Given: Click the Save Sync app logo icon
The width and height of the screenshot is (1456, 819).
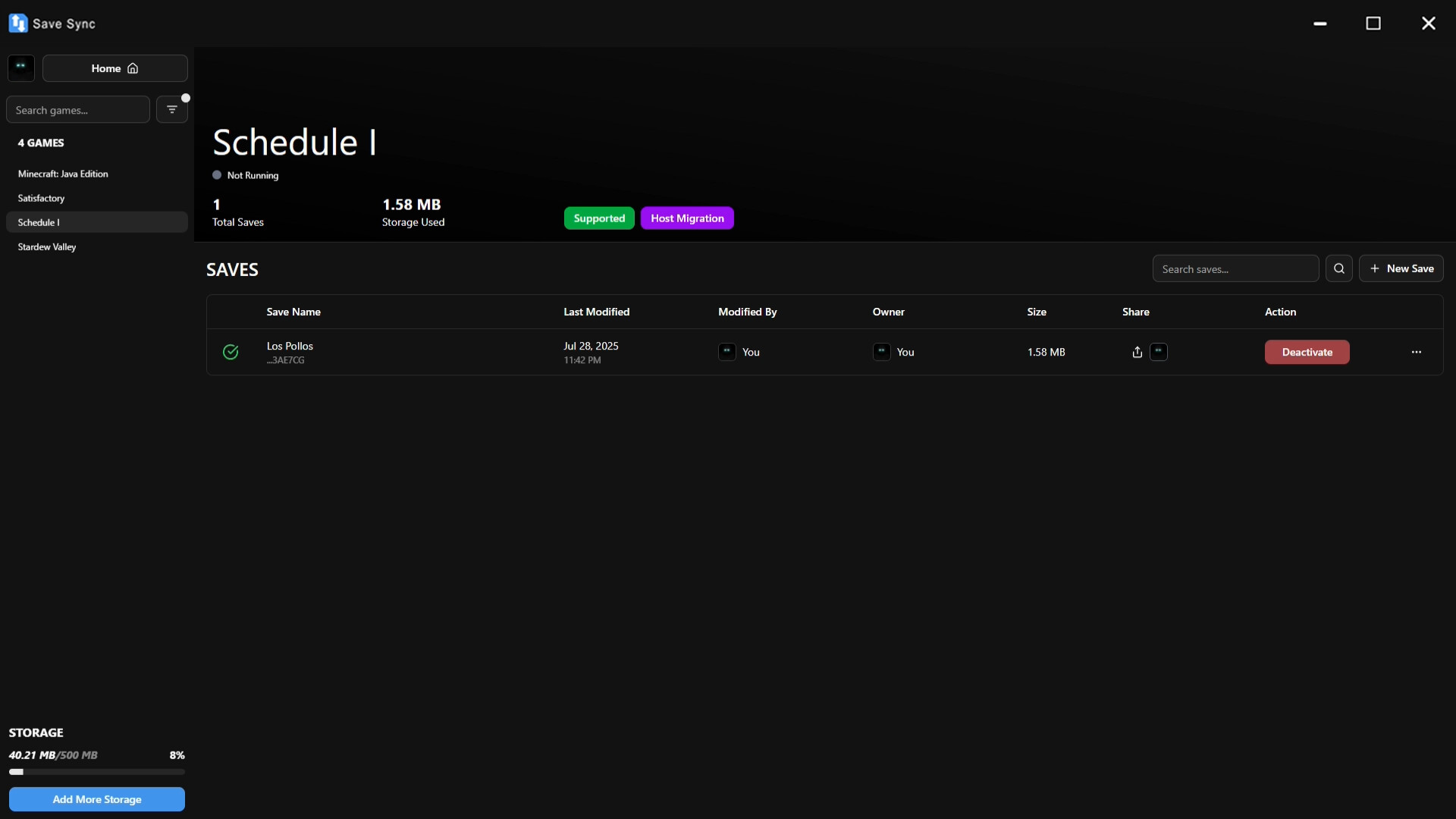Looking at the screenshot, I should (18, 24).
